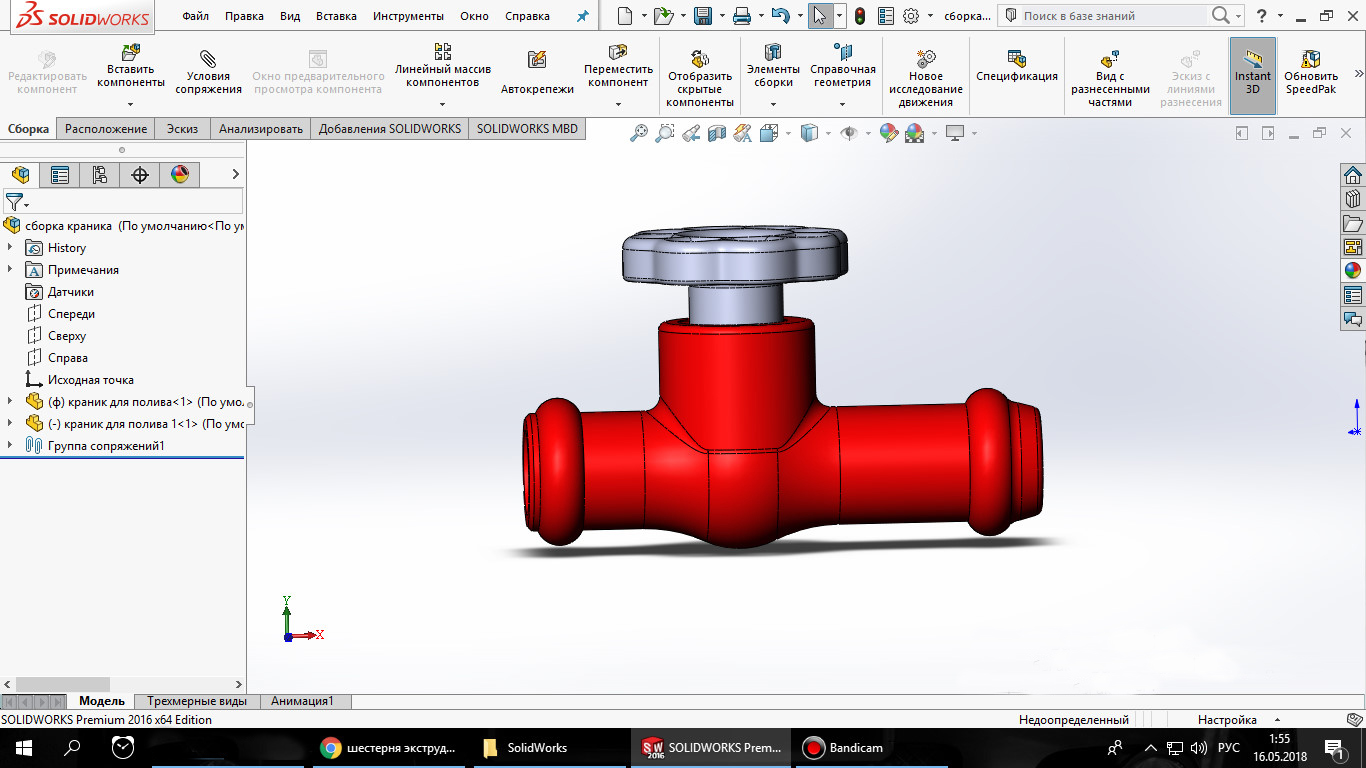The width and height of the screenshot is (1366, 768).
Task: Click the Rebuild traffic light icon
Action: click(x=859, y=16)
